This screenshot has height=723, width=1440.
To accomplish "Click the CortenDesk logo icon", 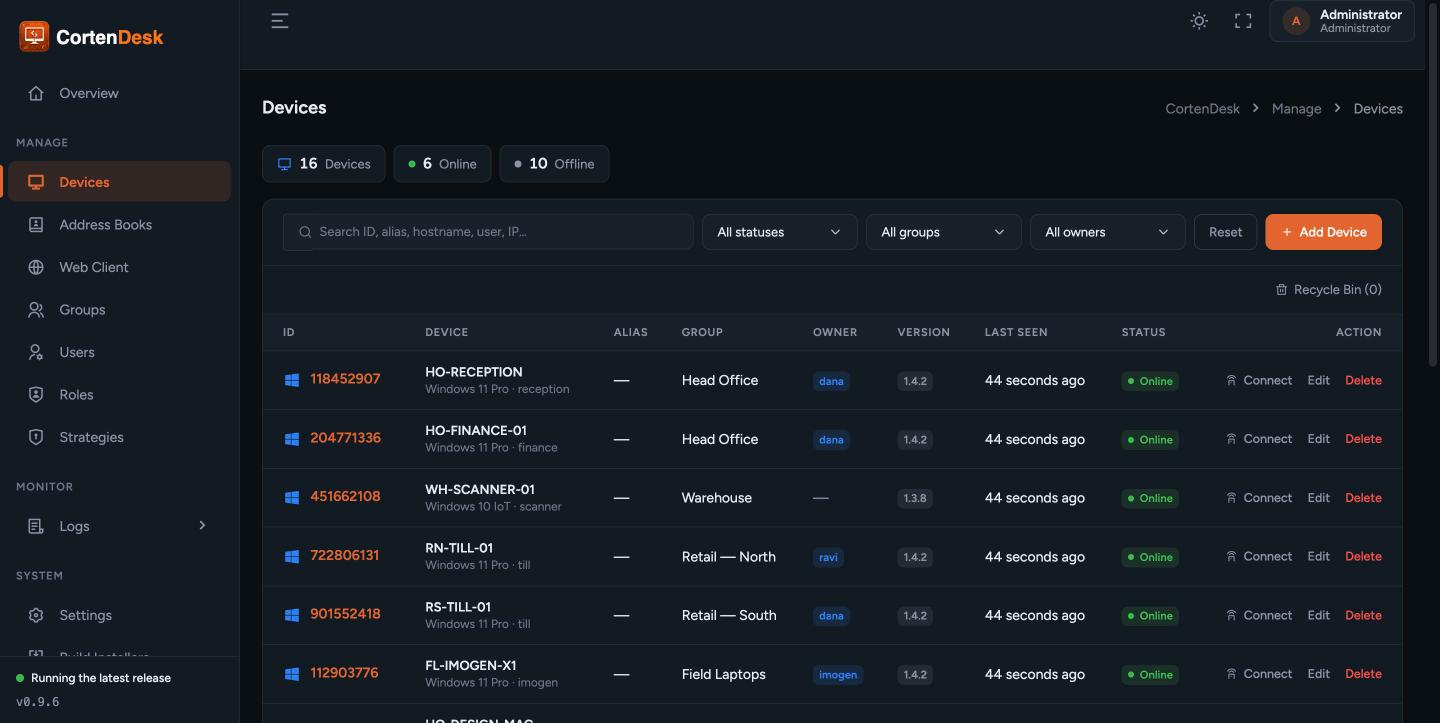I will pyautogui.click(x=34, y=36).
